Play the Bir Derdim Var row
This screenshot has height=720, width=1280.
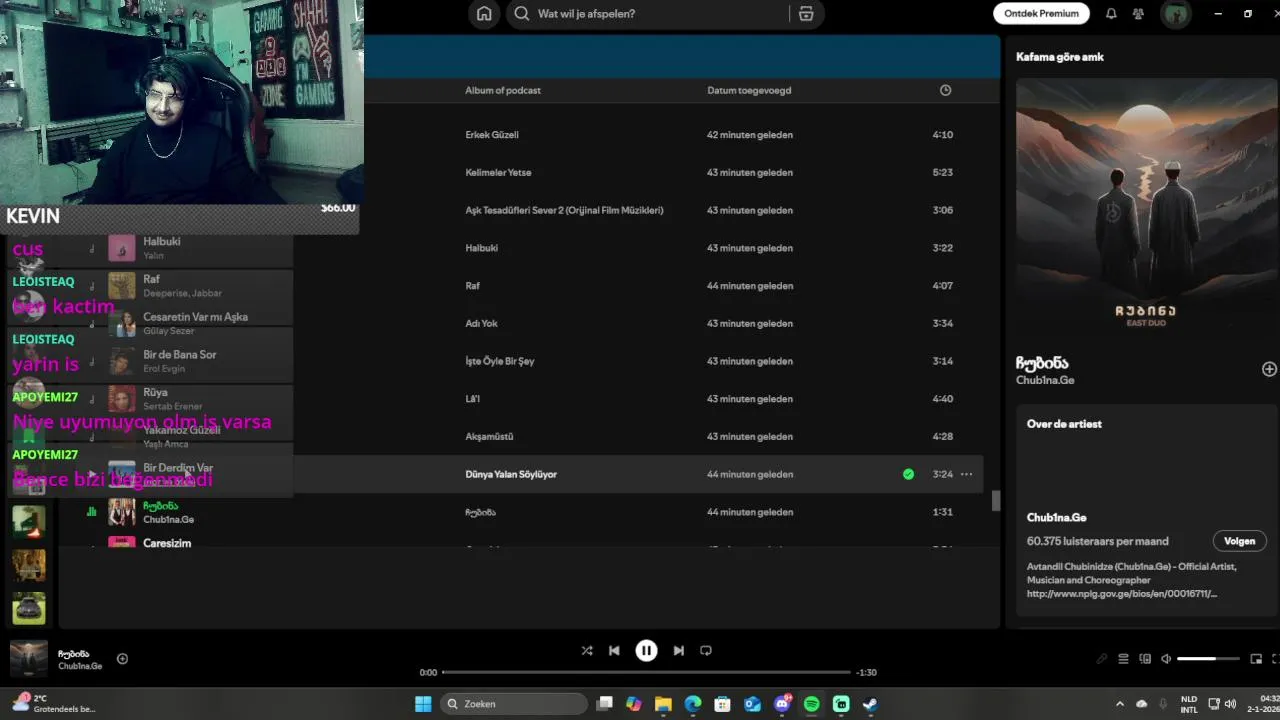pyautogui.click(x=92, y=475)
